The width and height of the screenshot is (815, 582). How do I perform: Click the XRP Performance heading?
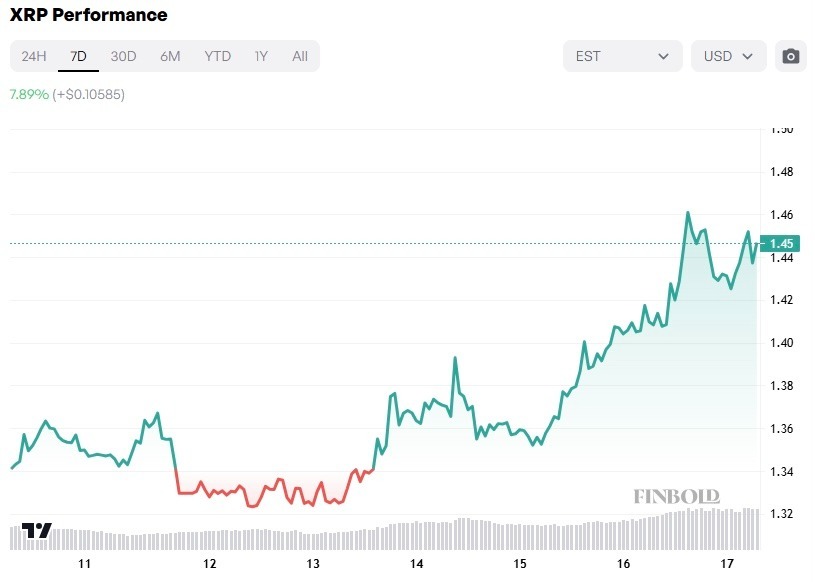[x=89, y=15]
